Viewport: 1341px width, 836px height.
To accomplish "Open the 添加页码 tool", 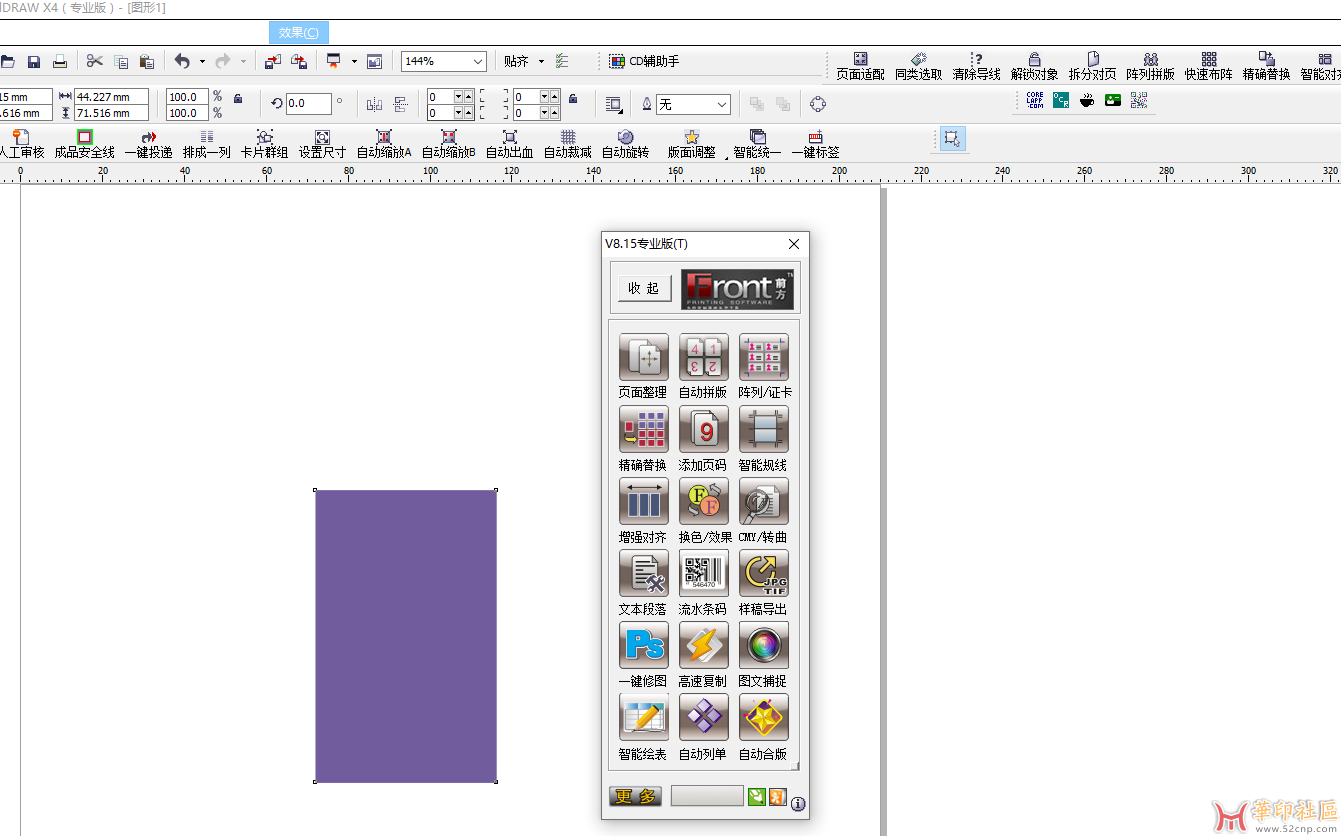I will pyautogui.click(x=703, y=429).
